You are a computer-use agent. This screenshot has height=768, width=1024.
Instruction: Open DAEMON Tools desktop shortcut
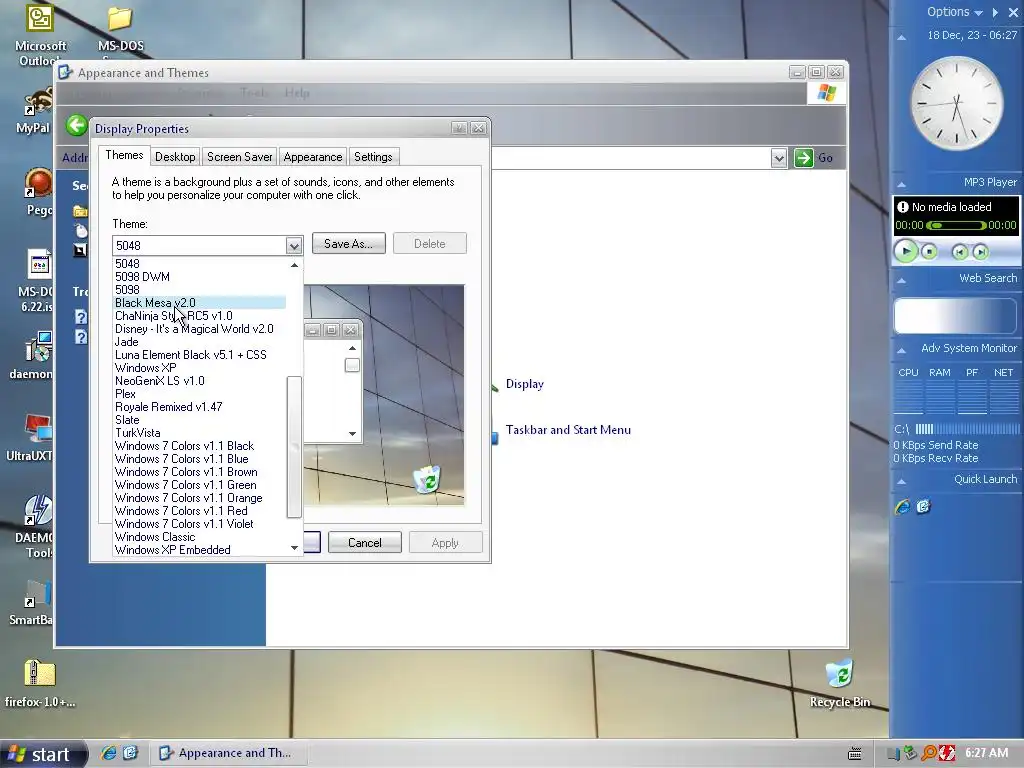point(37,511)
